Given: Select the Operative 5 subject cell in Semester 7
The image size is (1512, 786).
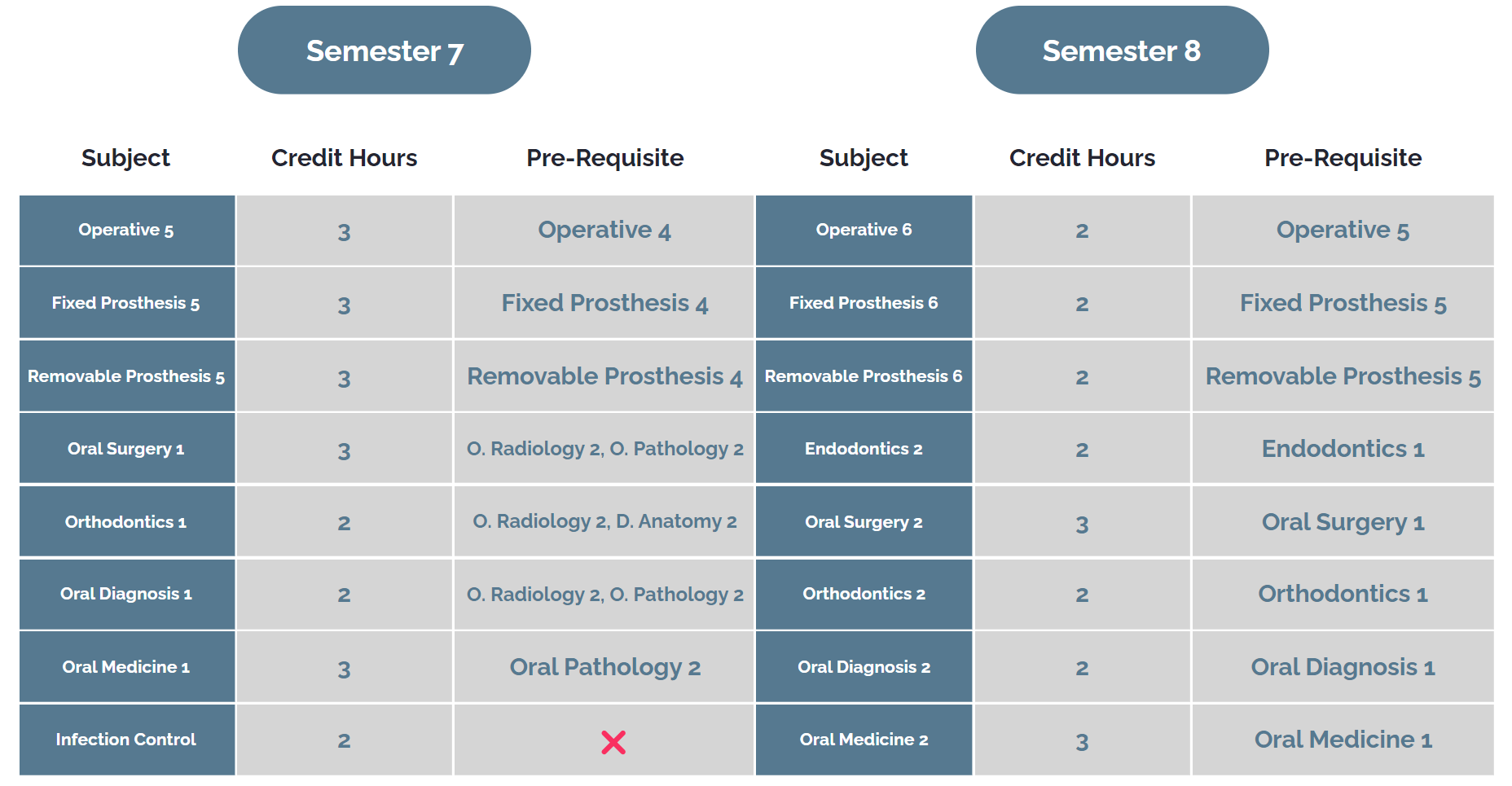Looking at the screenshot, I should (126, 231).
